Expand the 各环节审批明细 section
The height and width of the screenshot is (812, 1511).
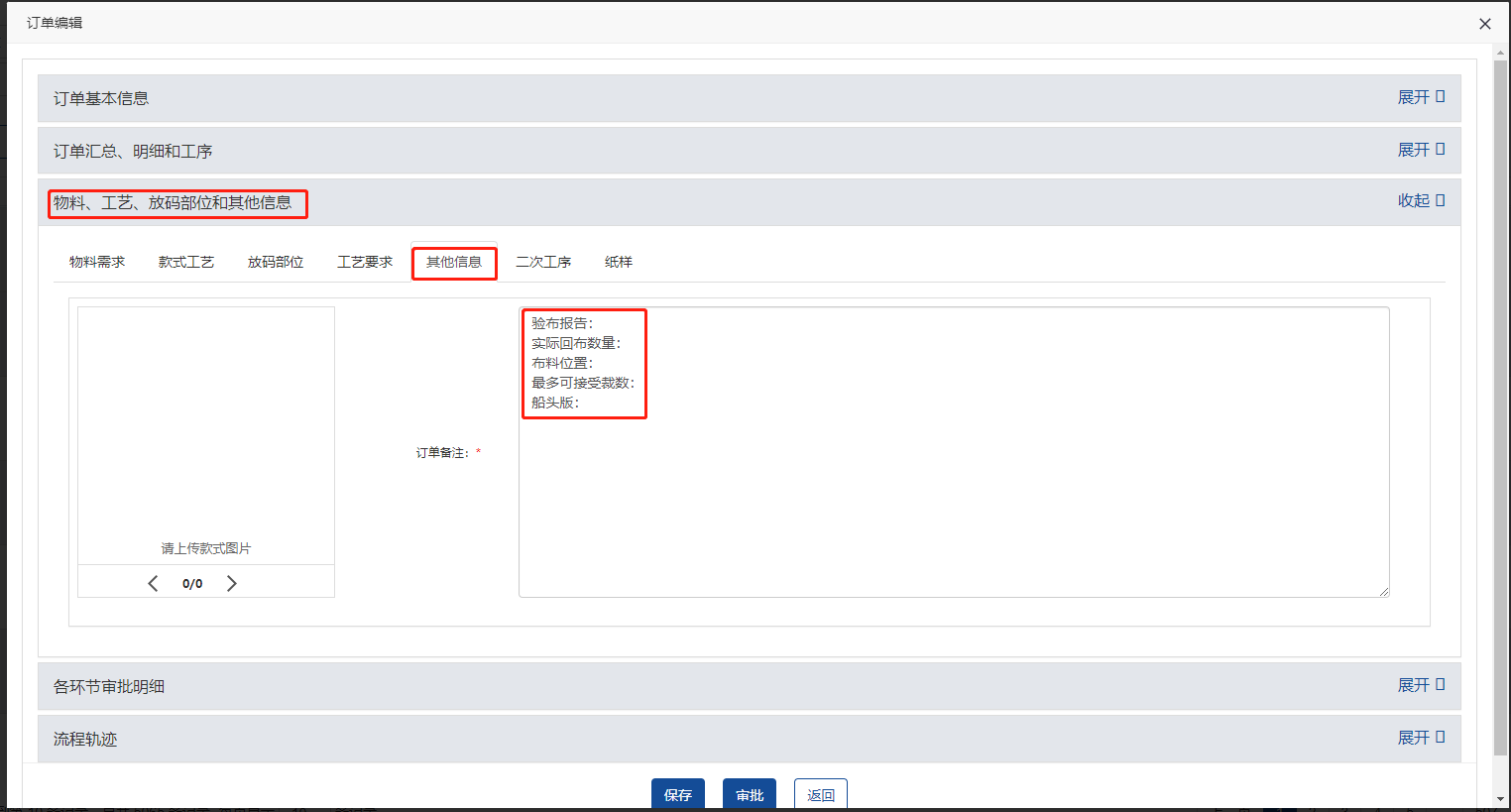[x=1420, y=685]
